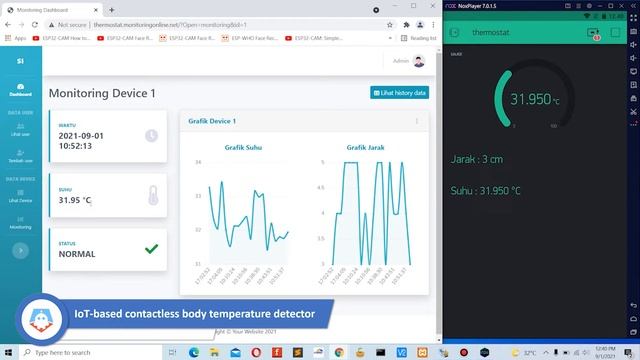The image size is (640, 360).
Task: Collapse the NoxPlayer side toolbar chevrons
Action: click(x=633, y=6)
